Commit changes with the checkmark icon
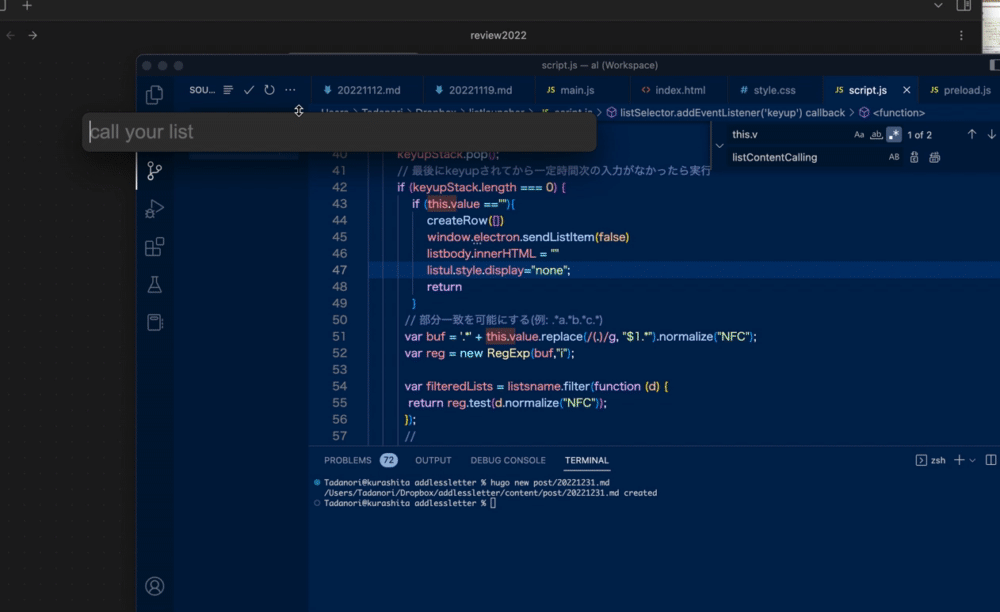 [x=248, y=89]
